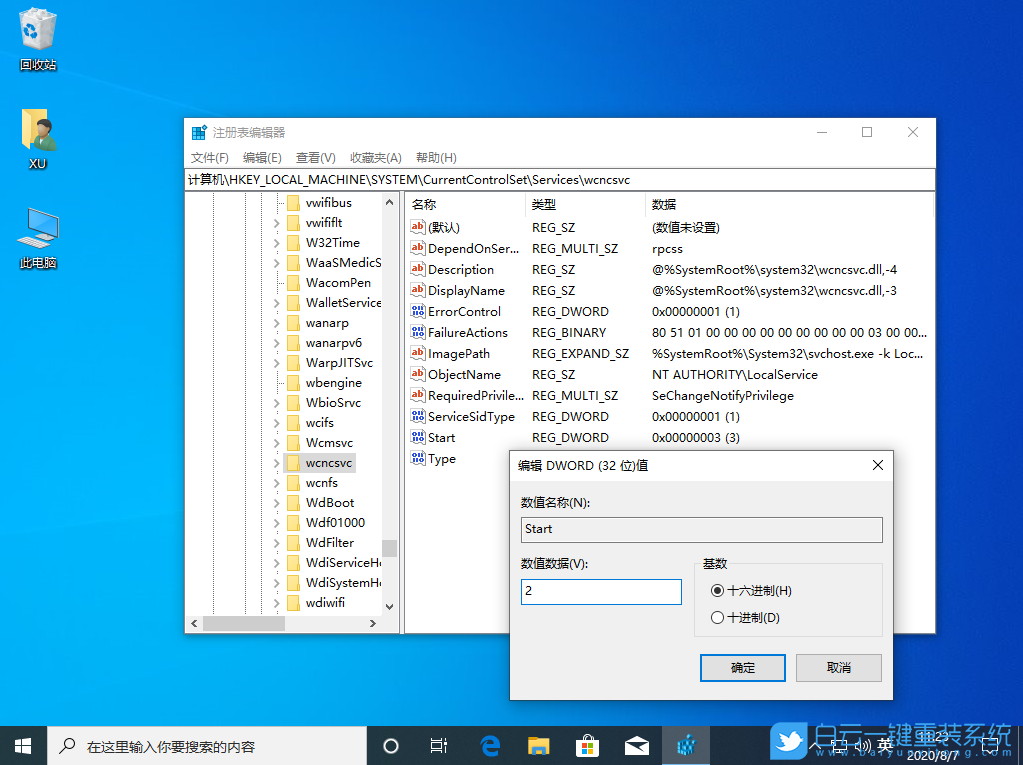Cancel the DWORD edit dialog

[838, 667]
